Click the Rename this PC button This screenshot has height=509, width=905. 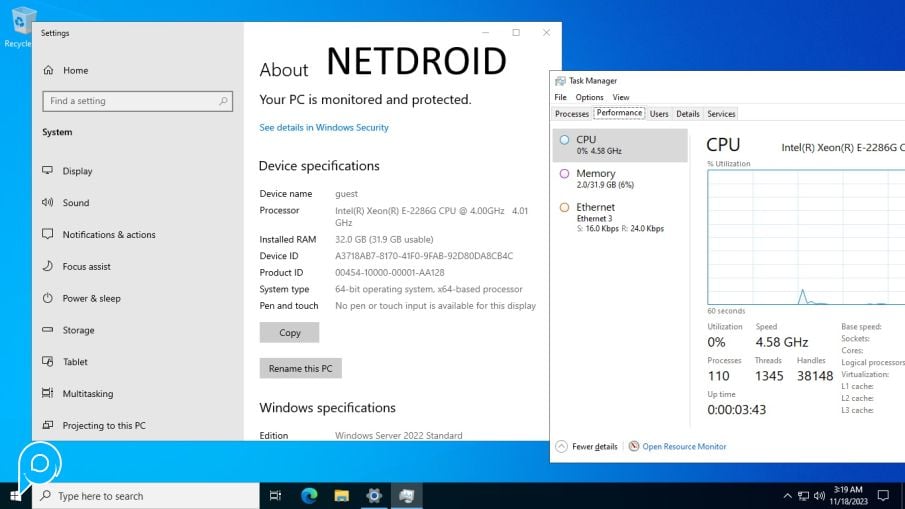pos(300,369)
